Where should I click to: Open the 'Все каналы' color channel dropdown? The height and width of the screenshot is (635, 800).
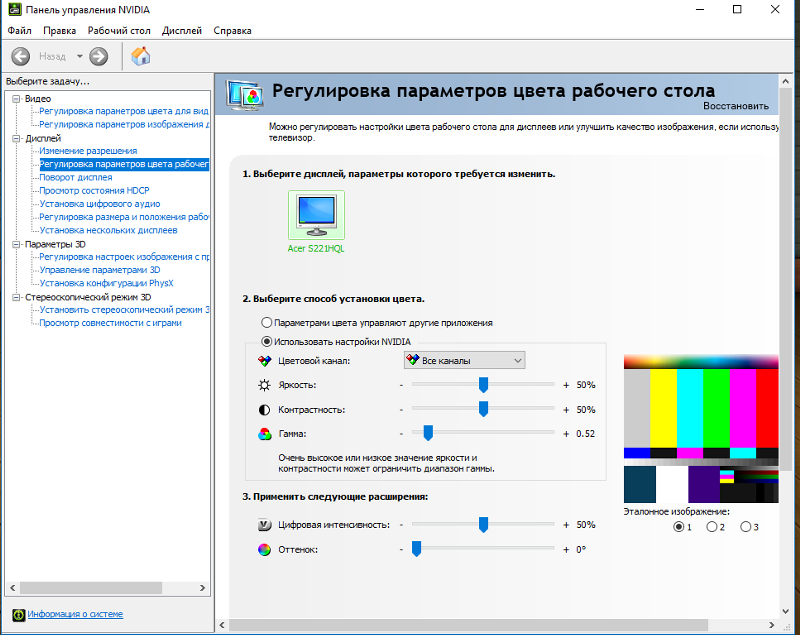[464, 361]
